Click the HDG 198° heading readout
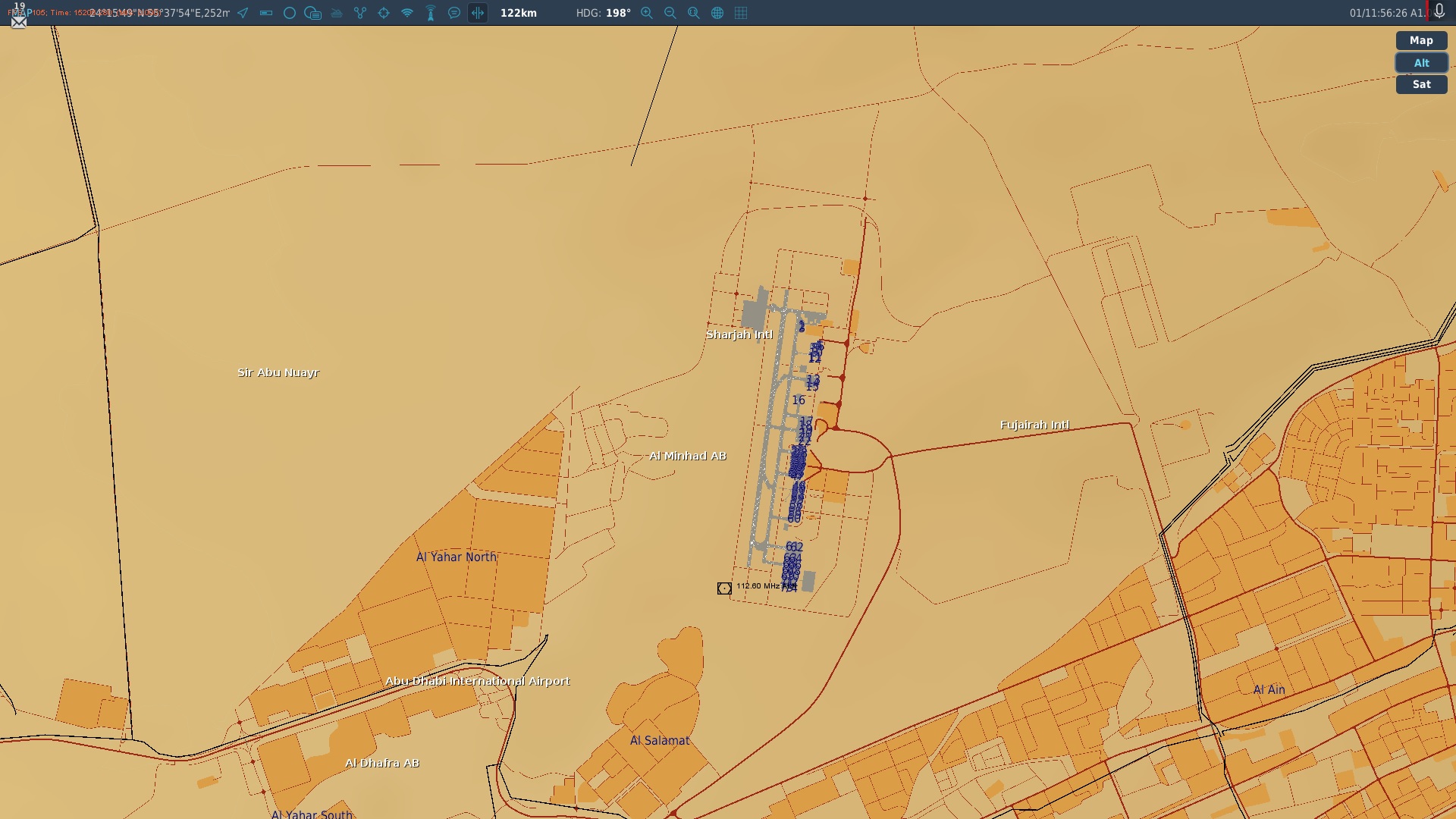 pyautogui.click(x=604, y=13)
